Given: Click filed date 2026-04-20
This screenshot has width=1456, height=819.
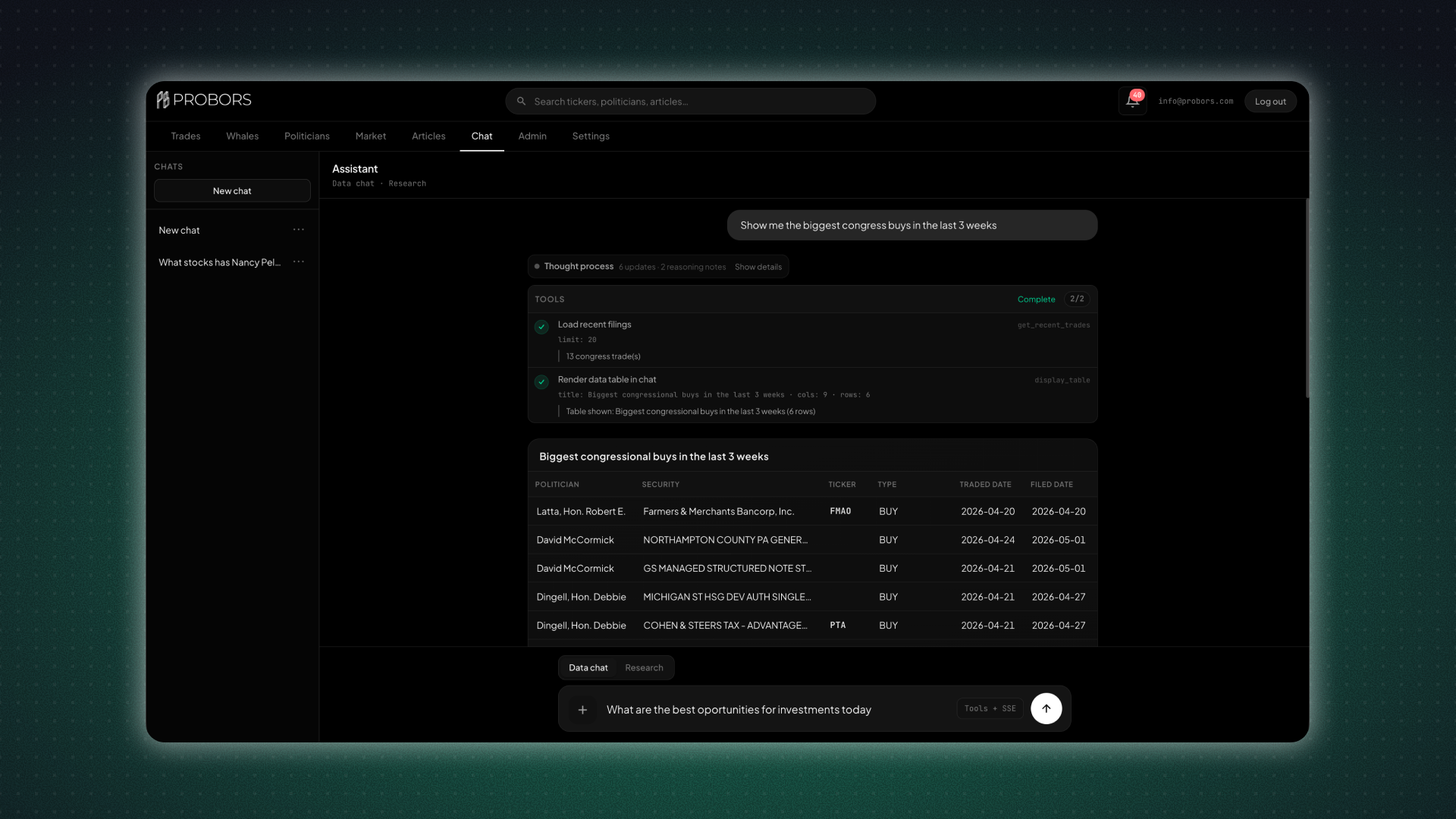Looking at the screenshot, I should 1059,512.
